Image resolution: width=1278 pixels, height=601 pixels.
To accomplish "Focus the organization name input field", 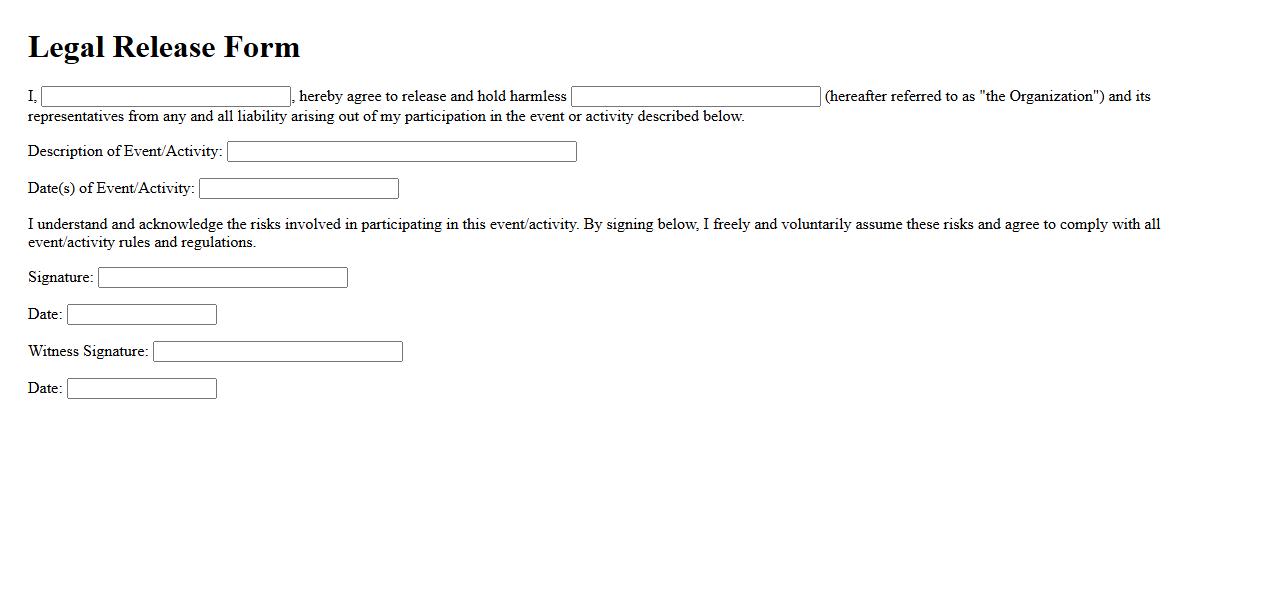I will tap(695, 97).
